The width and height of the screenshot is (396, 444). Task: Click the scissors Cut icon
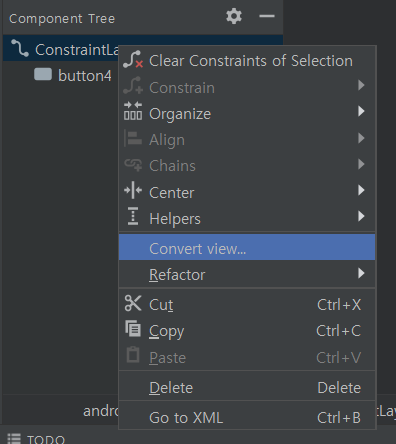click(133, 303)
